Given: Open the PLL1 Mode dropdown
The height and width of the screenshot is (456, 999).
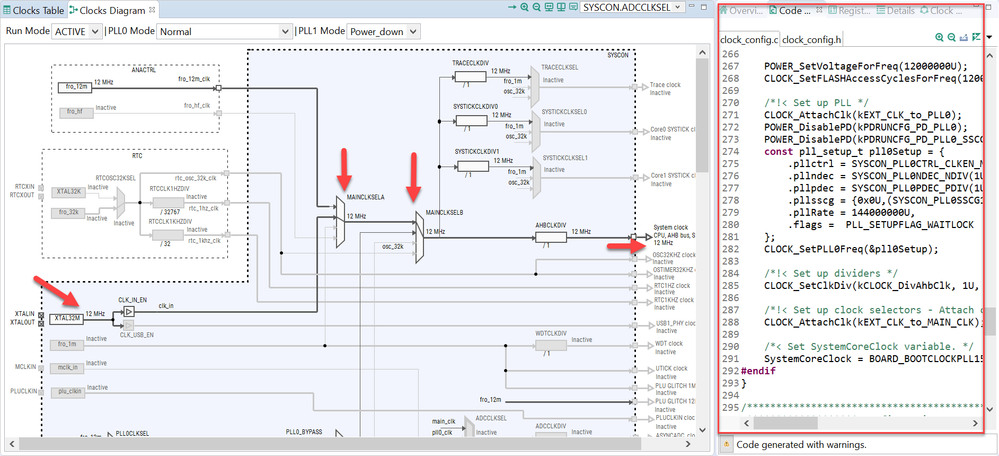Looking at the screenshot, I should point(383,31).
